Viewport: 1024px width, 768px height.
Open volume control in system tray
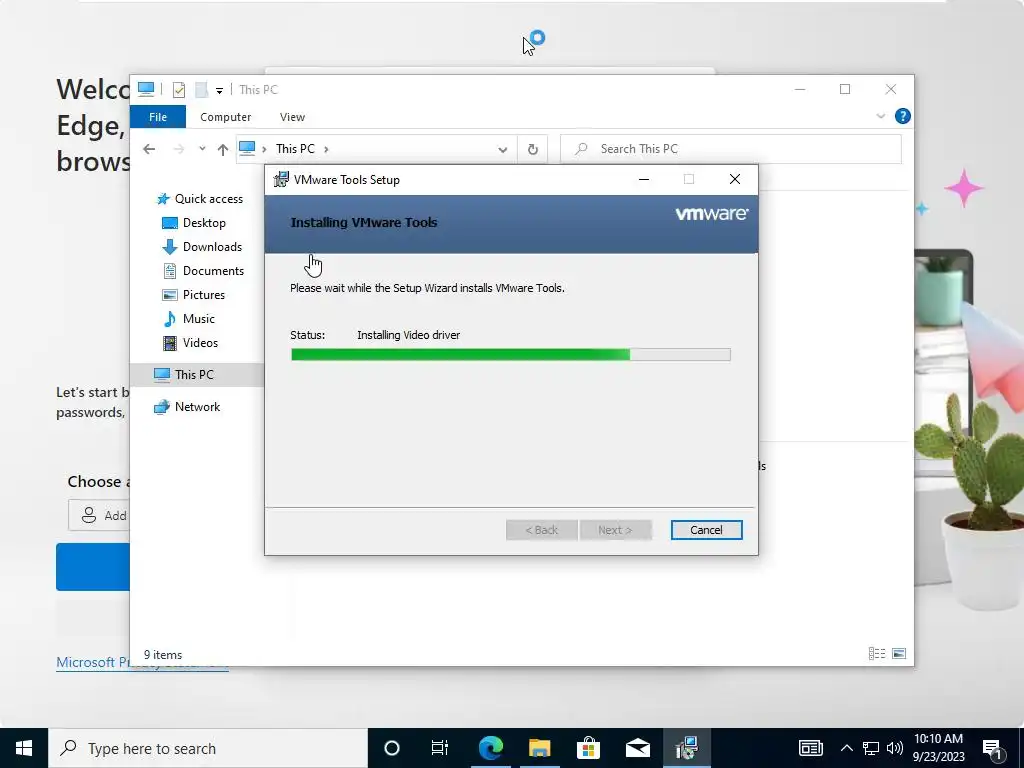click(895, 748)
